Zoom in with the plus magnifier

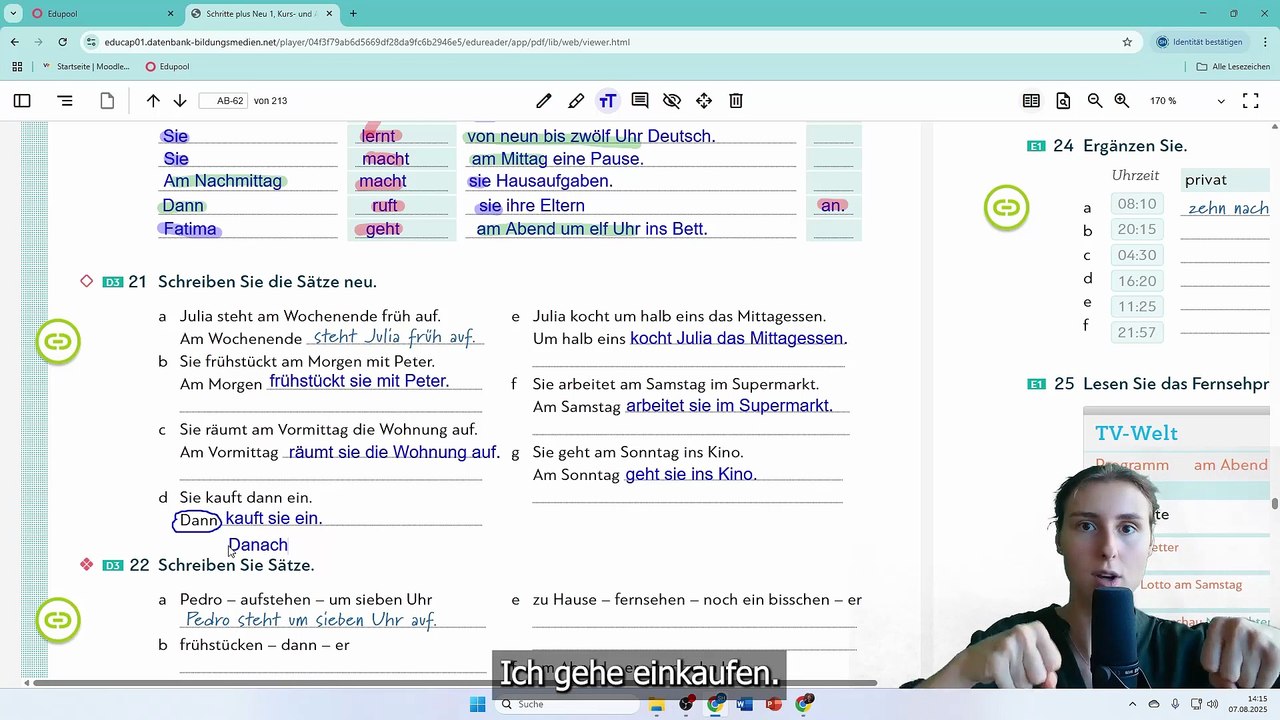click(1122, 101)
